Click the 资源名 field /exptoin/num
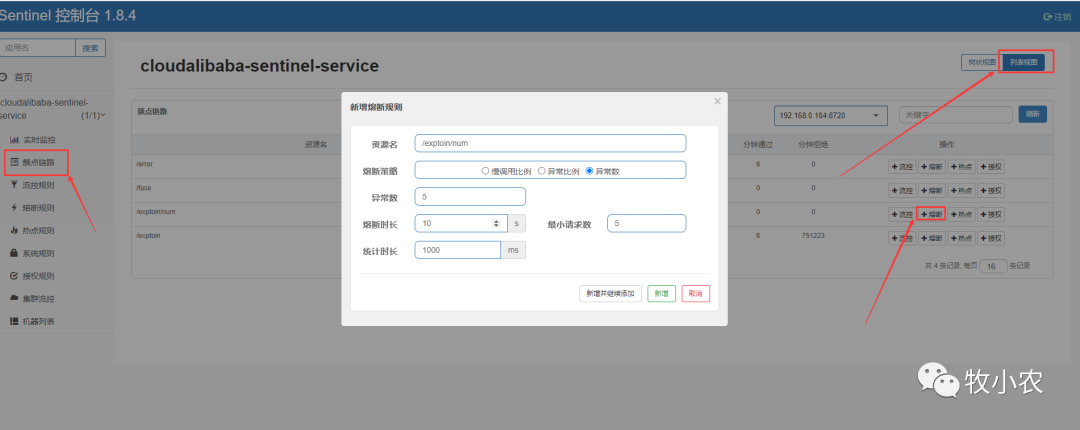This screenshot has height=430, width=1080. 550,143
